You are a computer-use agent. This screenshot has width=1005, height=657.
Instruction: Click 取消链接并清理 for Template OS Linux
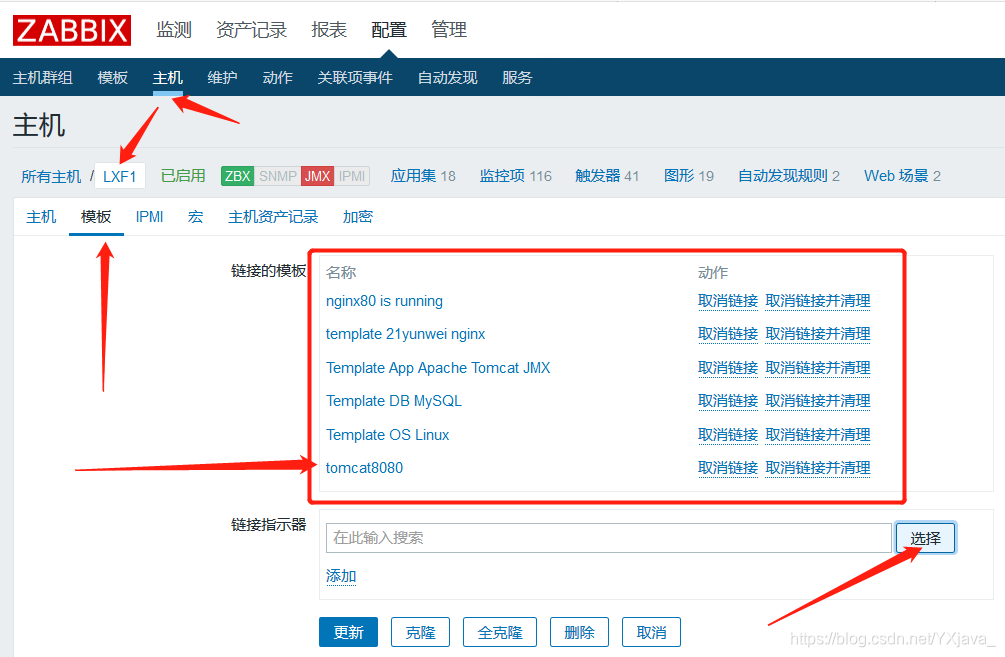point(818,435)
